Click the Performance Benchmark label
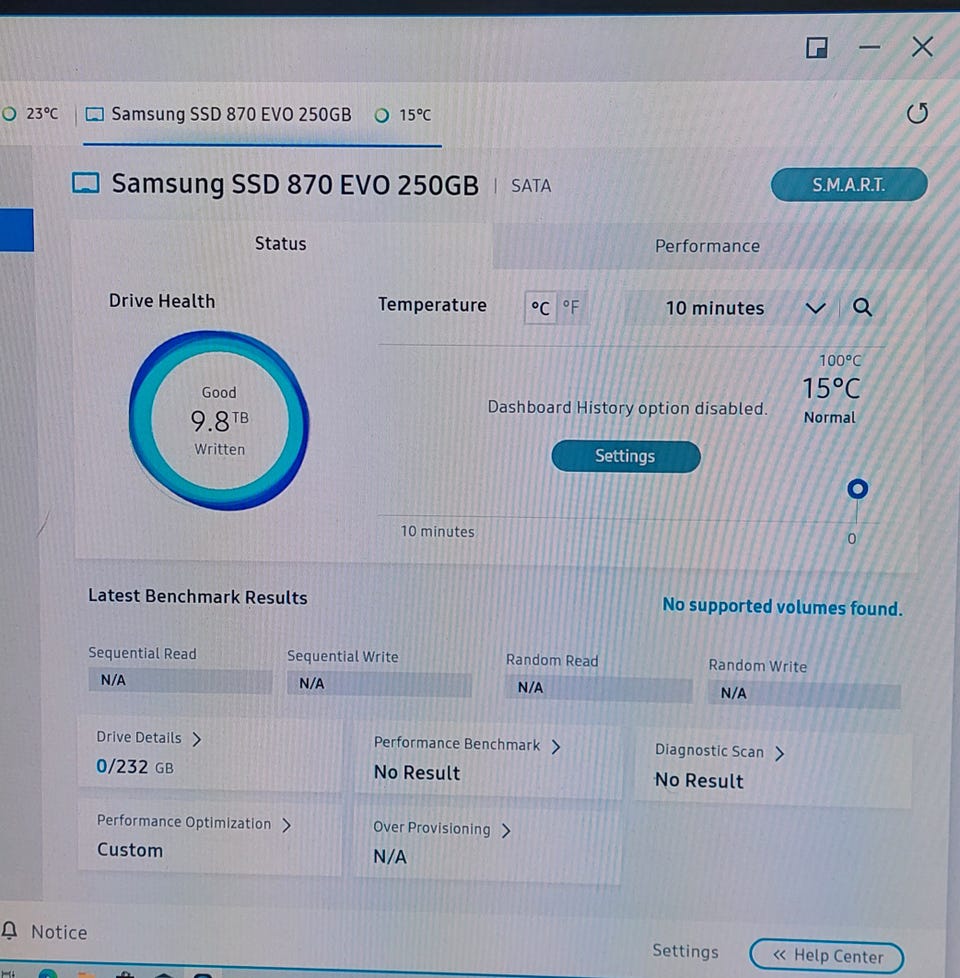Screen dimensions: 960x978 click(x=457, y=744)
